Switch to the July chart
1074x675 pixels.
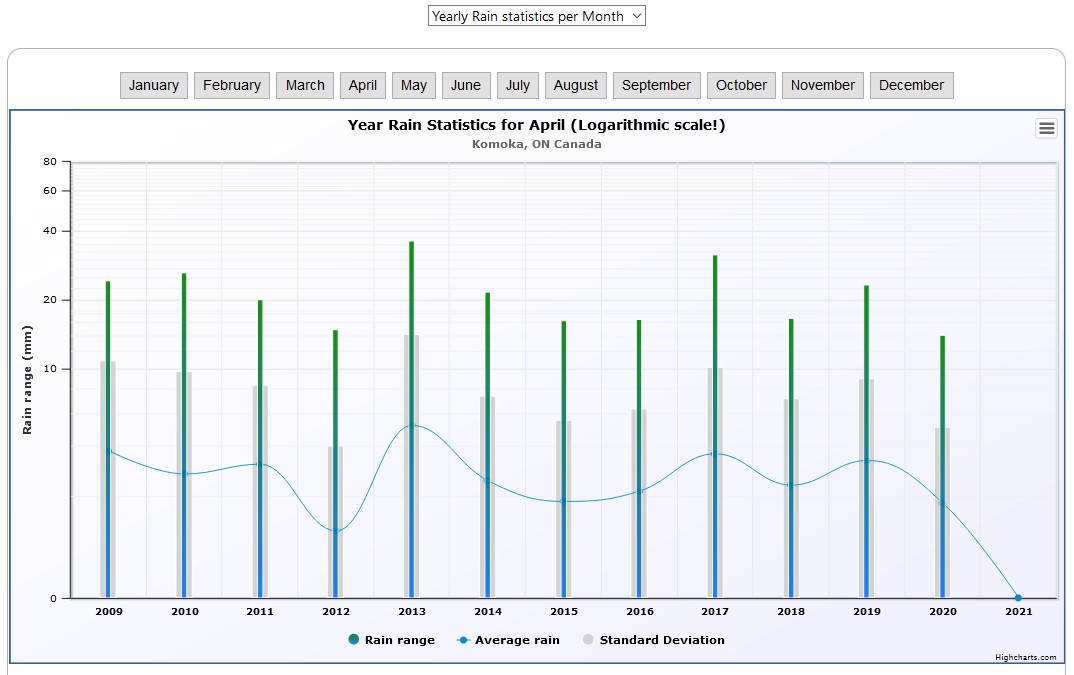pyautogui.click(x=518, y=85)
